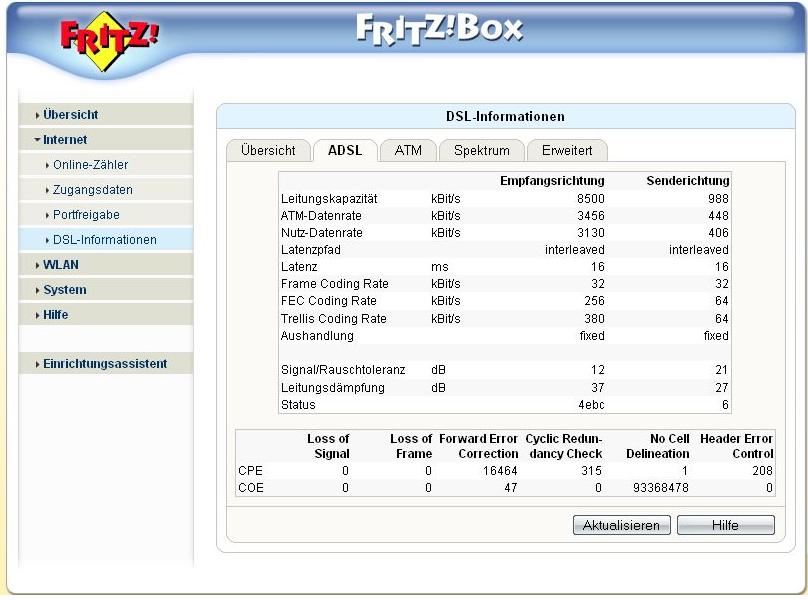Viewport: 808px width, 600px height.
Task: Click the Nutz-Datenrate value 3130
Action: click(591, 233)
